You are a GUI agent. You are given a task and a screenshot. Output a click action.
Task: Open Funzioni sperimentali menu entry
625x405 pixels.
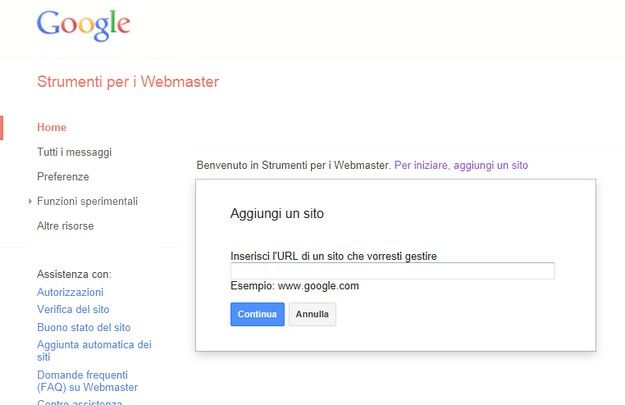click(x=87, y=201)
